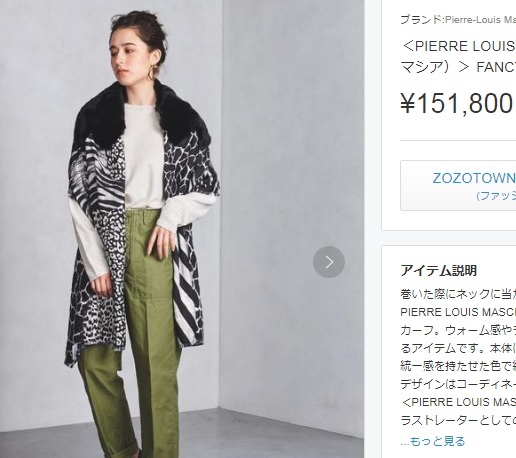Select description line starting 統一感を持たせた
Screen dimensions: 516x458
pyautogui.click(x=458, y=366)
